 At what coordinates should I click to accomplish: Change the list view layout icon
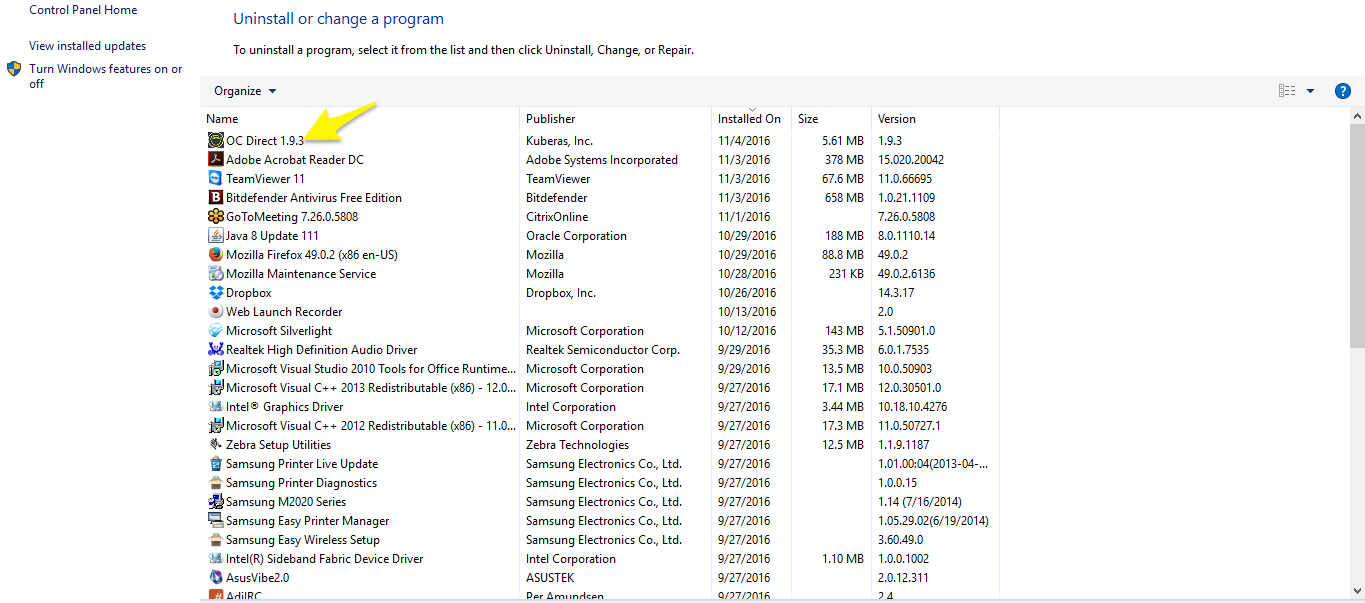[x=1287, y=91]
